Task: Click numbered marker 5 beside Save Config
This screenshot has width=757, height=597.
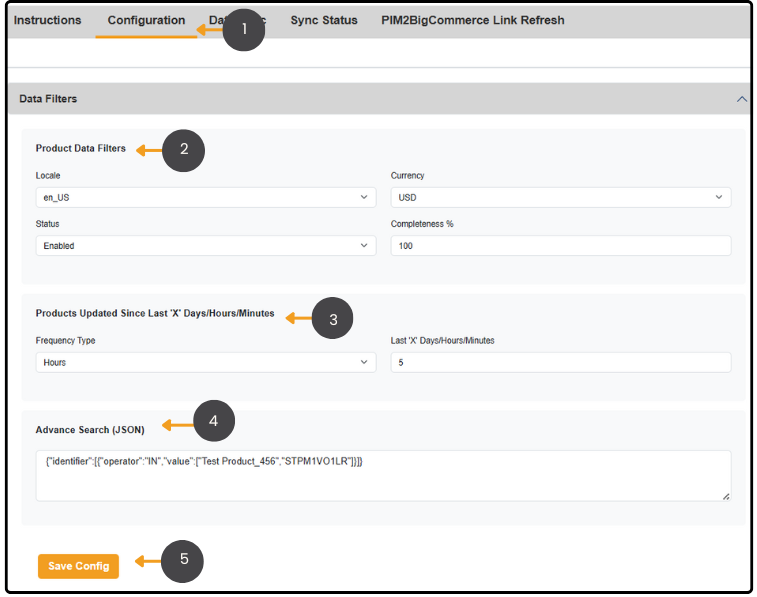Action: click(x=183, y=561)
